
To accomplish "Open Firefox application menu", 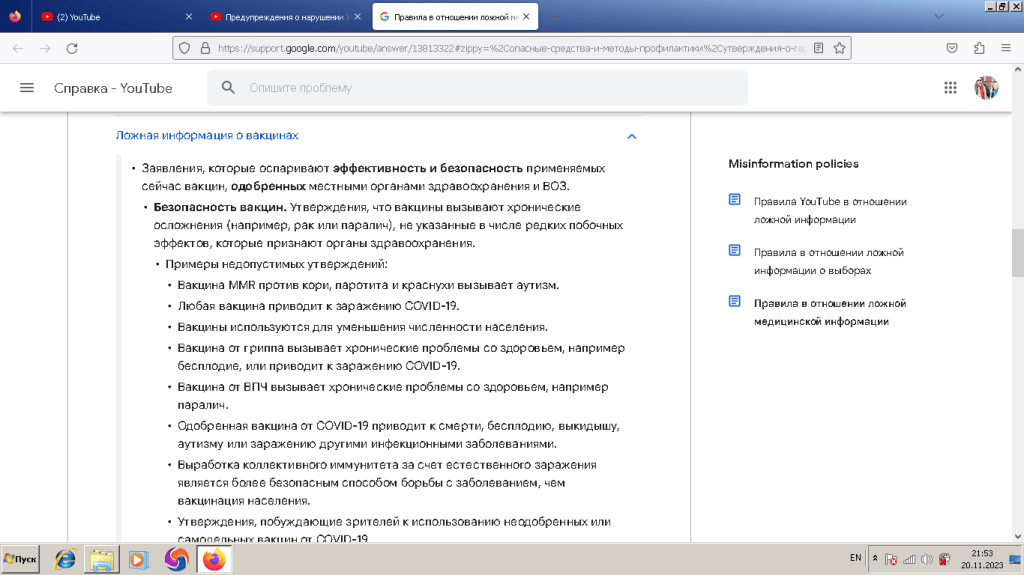I will 1005,48.
